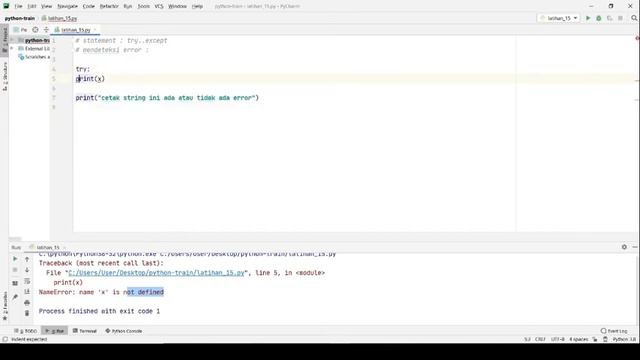Click the red error indicator at editor top-right

coord(637,38)
